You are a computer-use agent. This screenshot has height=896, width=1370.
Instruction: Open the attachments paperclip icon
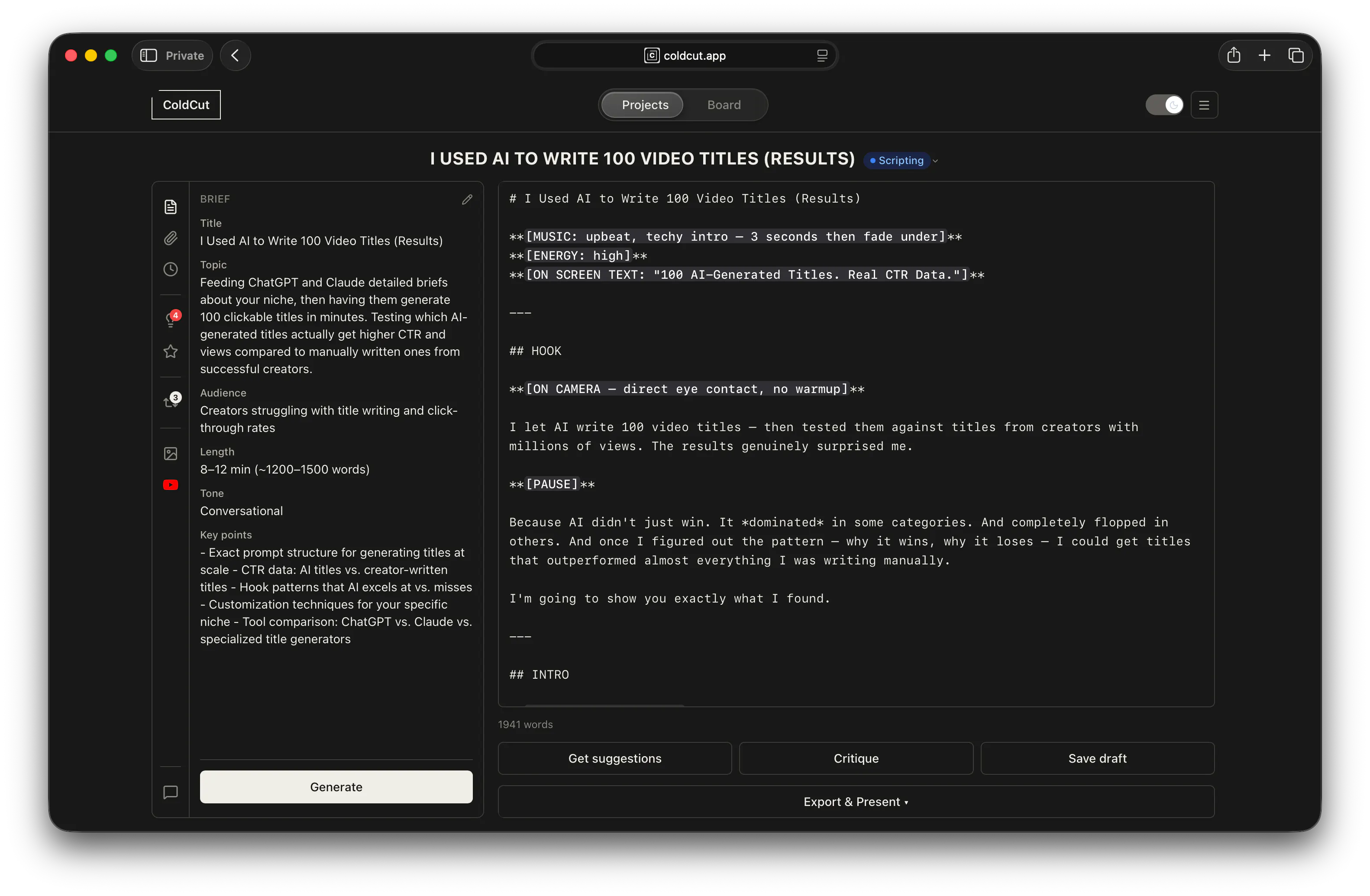tap(171, 238)
